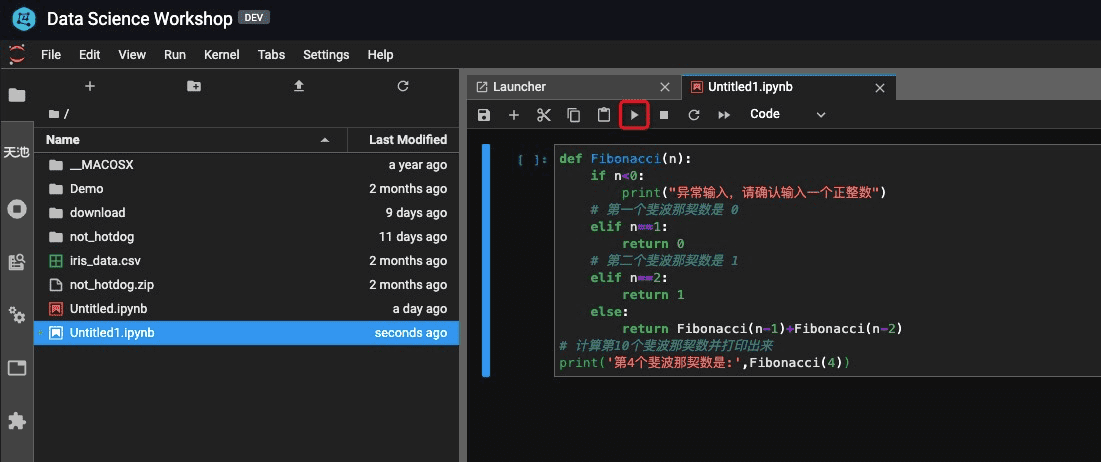Close the Launcher tab
Image resolution: width=1101 pixels, height=462 pixels.
pyautogui.click(x=665, y=88)
